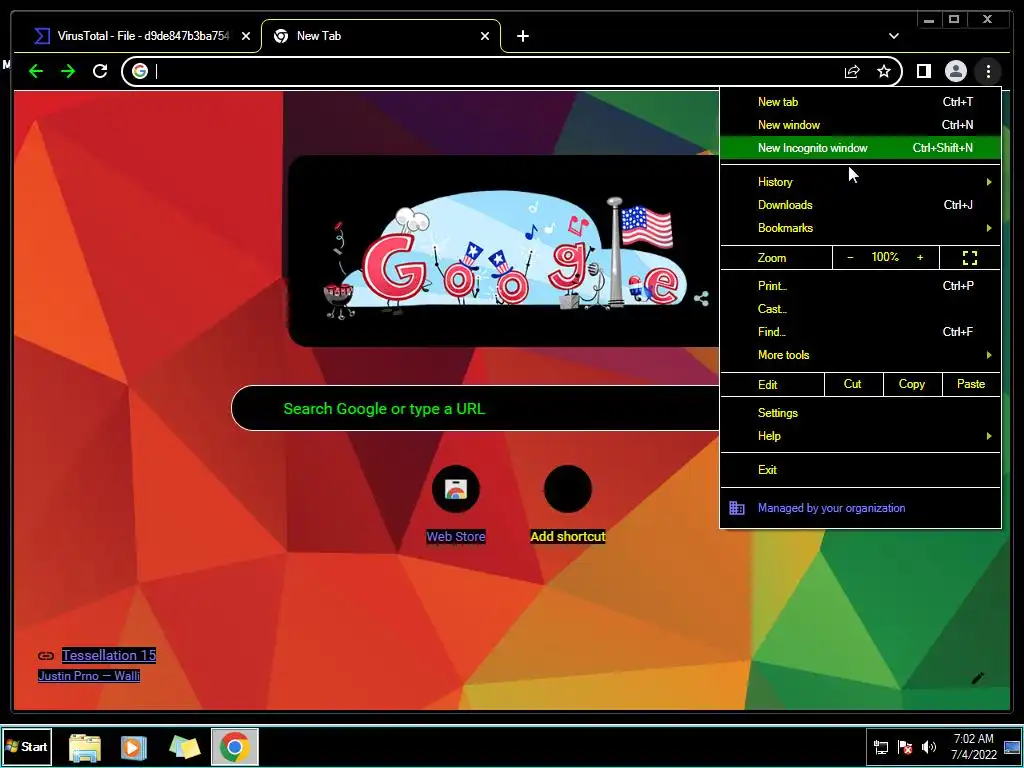Switch to the VirusTotal tab

coord(142,36)
